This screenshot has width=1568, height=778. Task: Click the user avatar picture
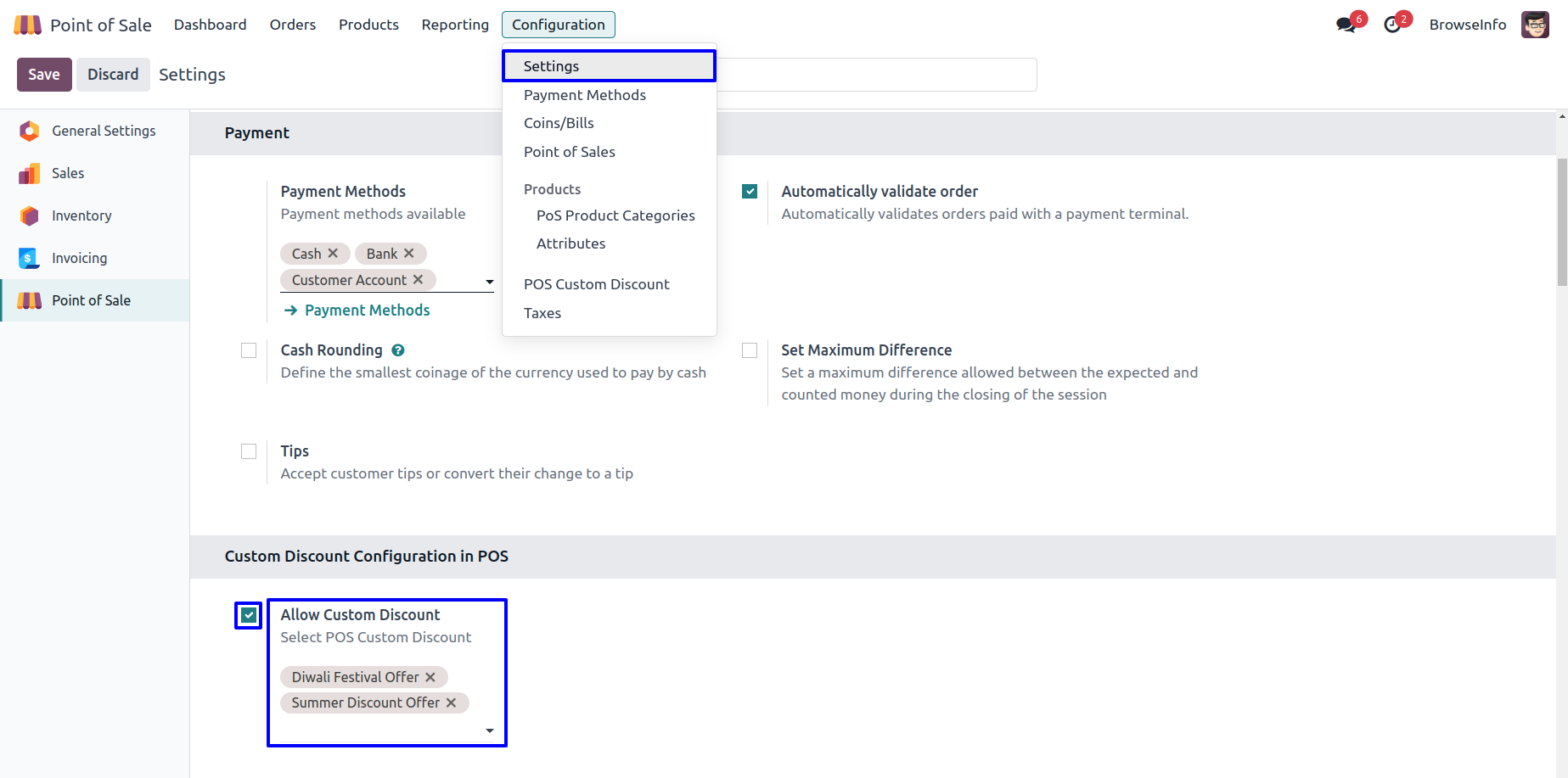pos(1535,25)
